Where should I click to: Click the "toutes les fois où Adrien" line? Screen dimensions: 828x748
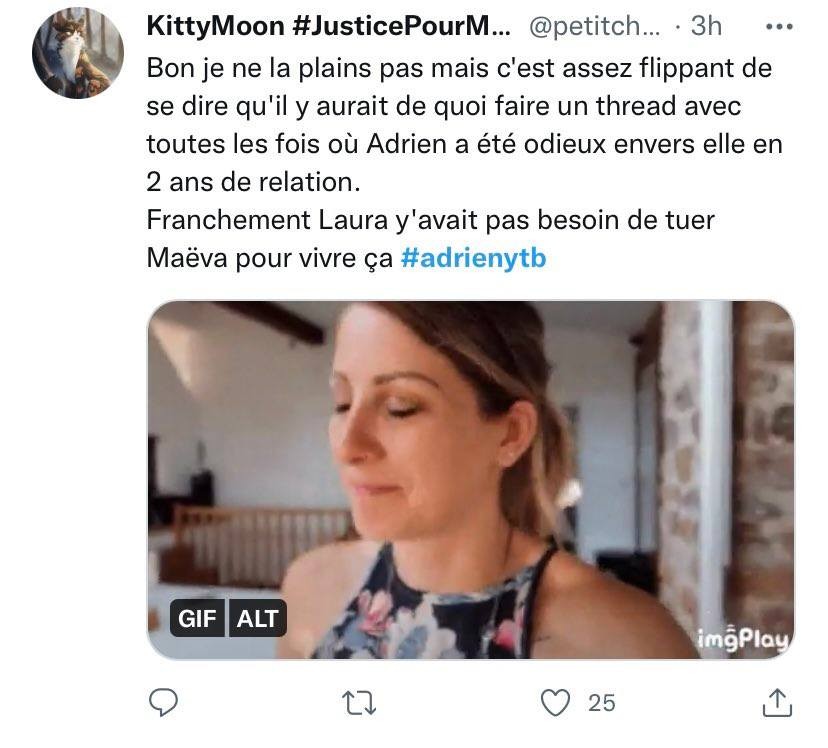464,144
